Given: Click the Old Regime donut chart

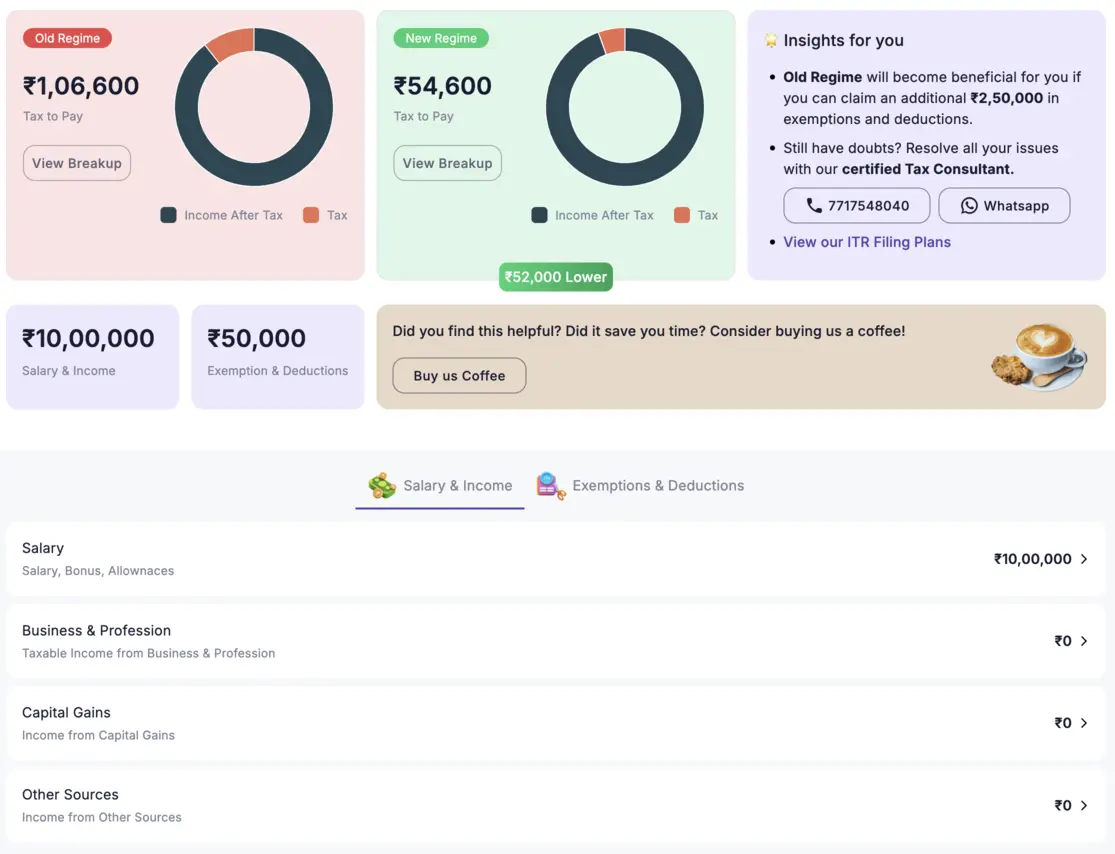Looking at the screenshot, I should (x=254, y=105).
